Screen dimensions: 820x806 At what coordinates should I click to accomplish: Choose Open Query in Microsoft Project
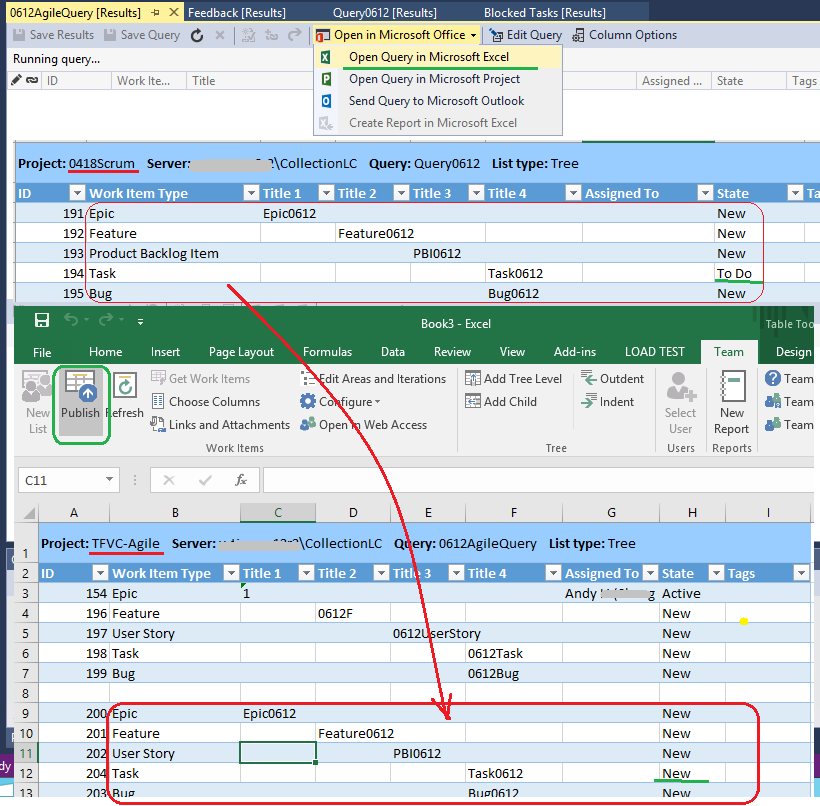pos(434,79)
